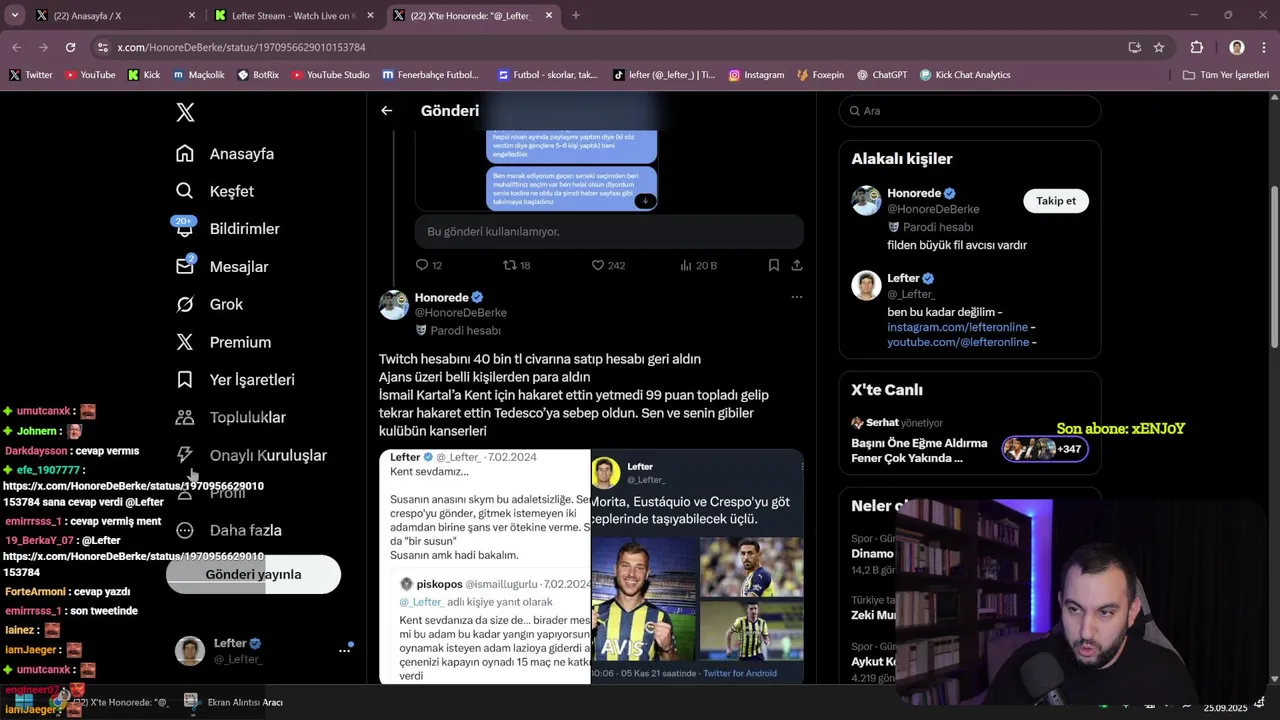Open @_Lefter_ profile in Alakalı kişiler

911,294
